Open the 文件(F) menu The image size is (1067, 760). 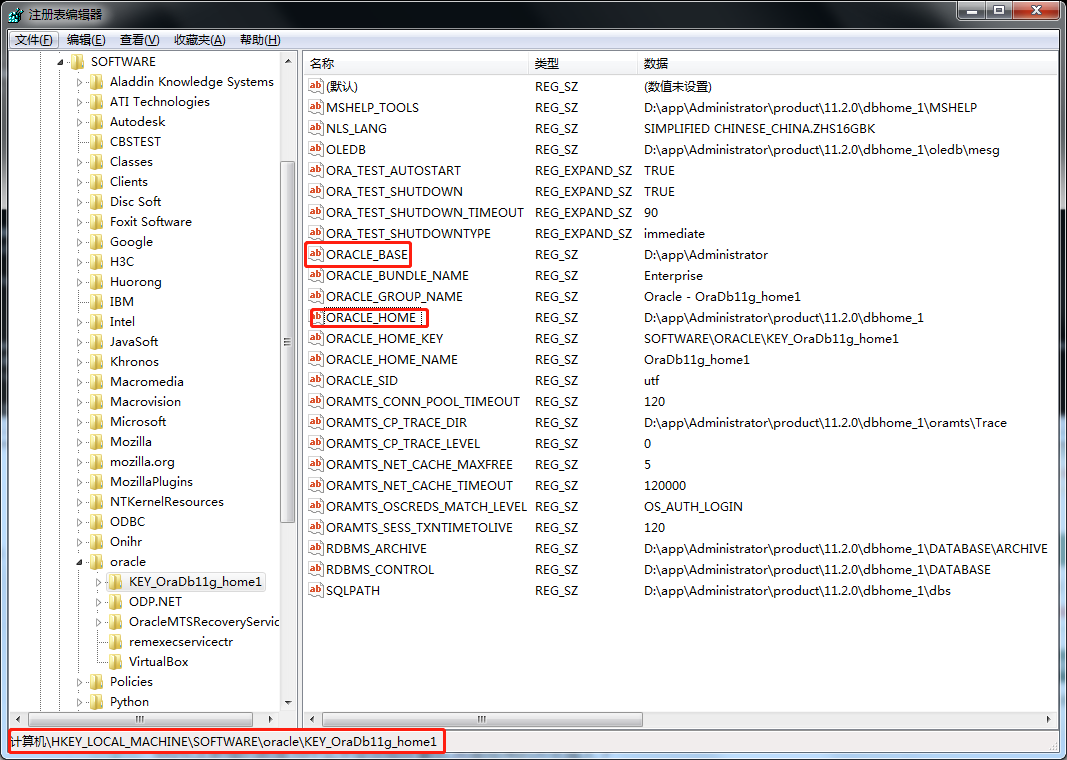tap(34, 39)
